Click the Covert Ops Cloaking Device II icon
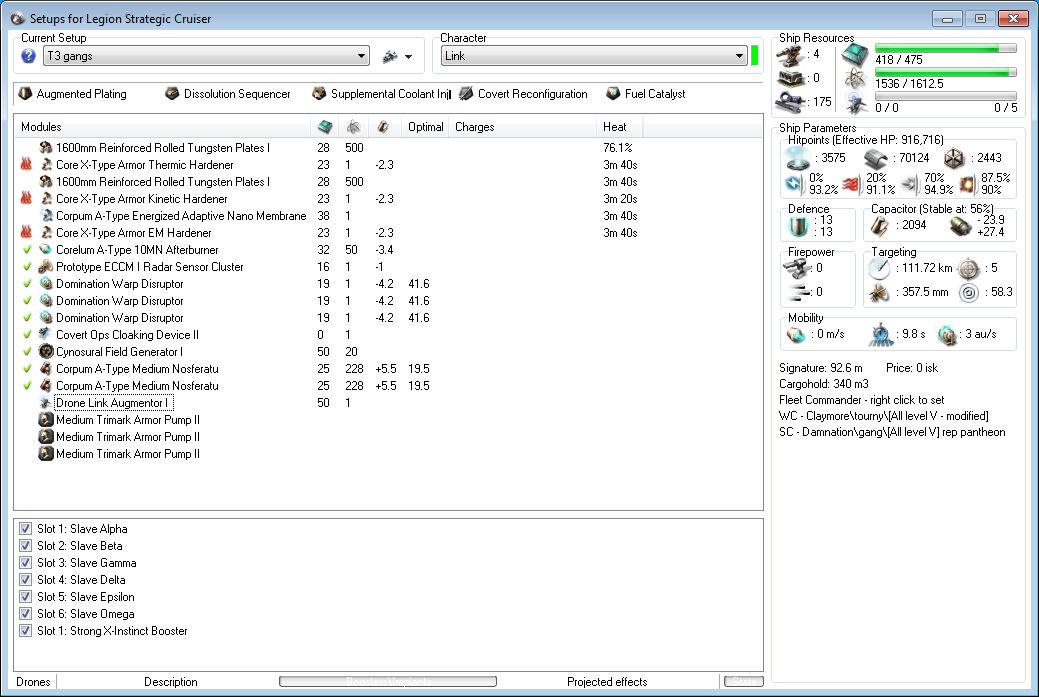The width and height of the screenshot is (1039, 697). pos(46,335)
